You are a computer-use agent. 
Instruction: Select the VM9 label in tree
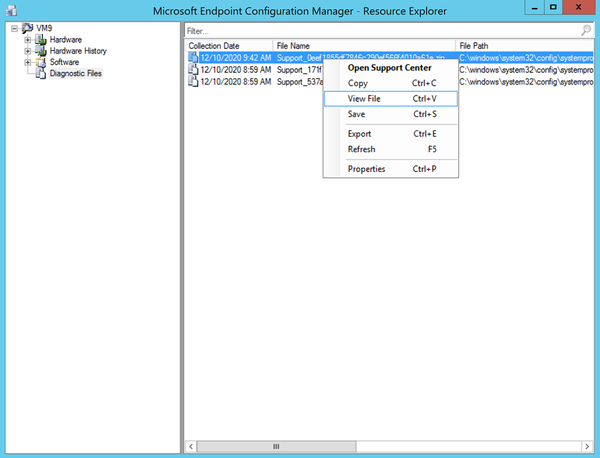(x=44, y=28)
